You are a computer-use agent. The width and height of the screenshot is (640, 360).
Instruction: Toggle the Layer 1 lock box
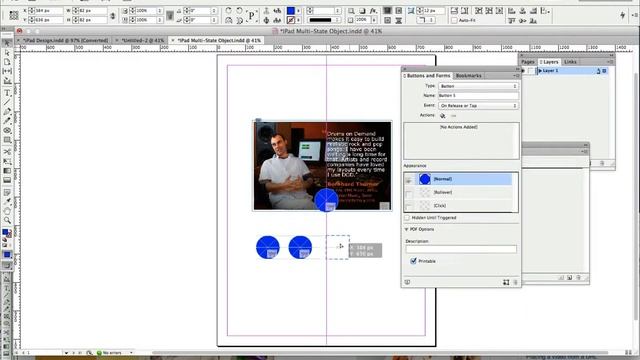531,71
